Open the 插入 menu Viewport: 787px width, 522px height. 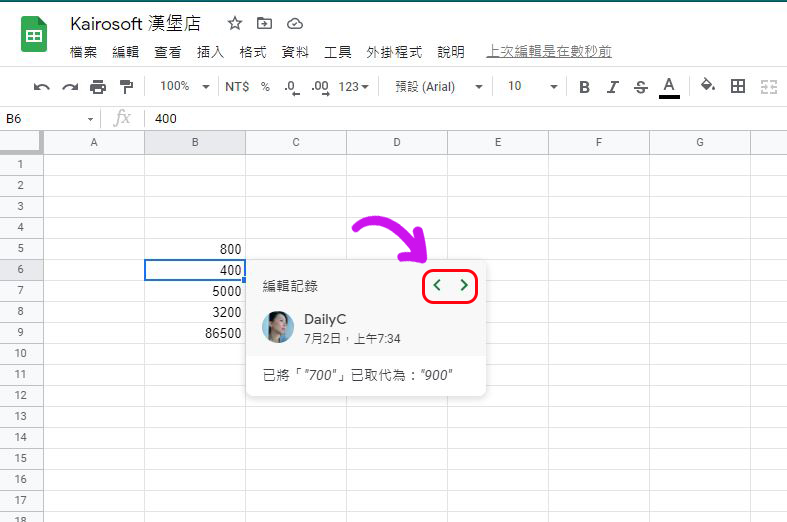click(x=210, y=52)
